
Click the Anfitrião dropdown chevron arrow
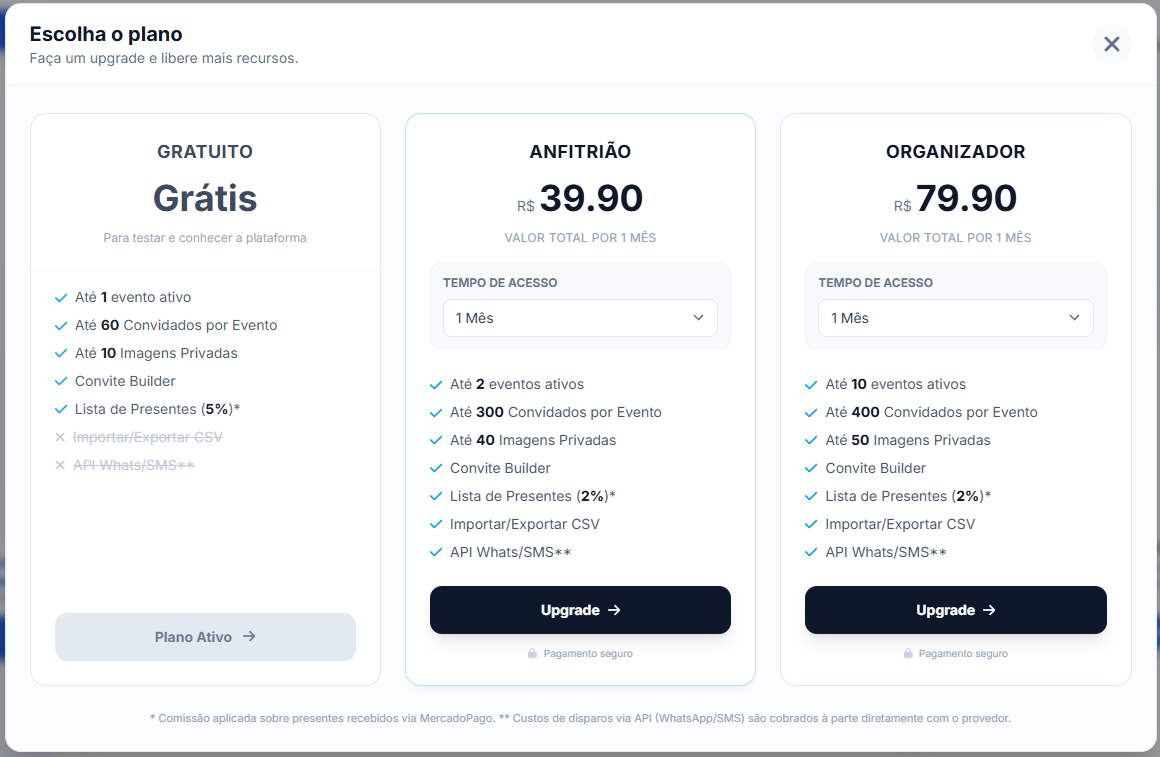pos(699,318)
